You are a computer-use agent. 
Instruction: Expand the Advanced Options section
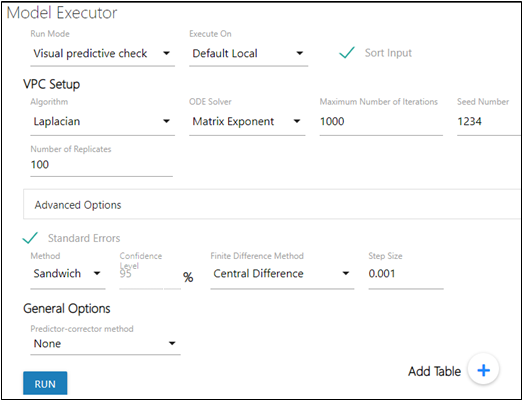tap(273, 205)
